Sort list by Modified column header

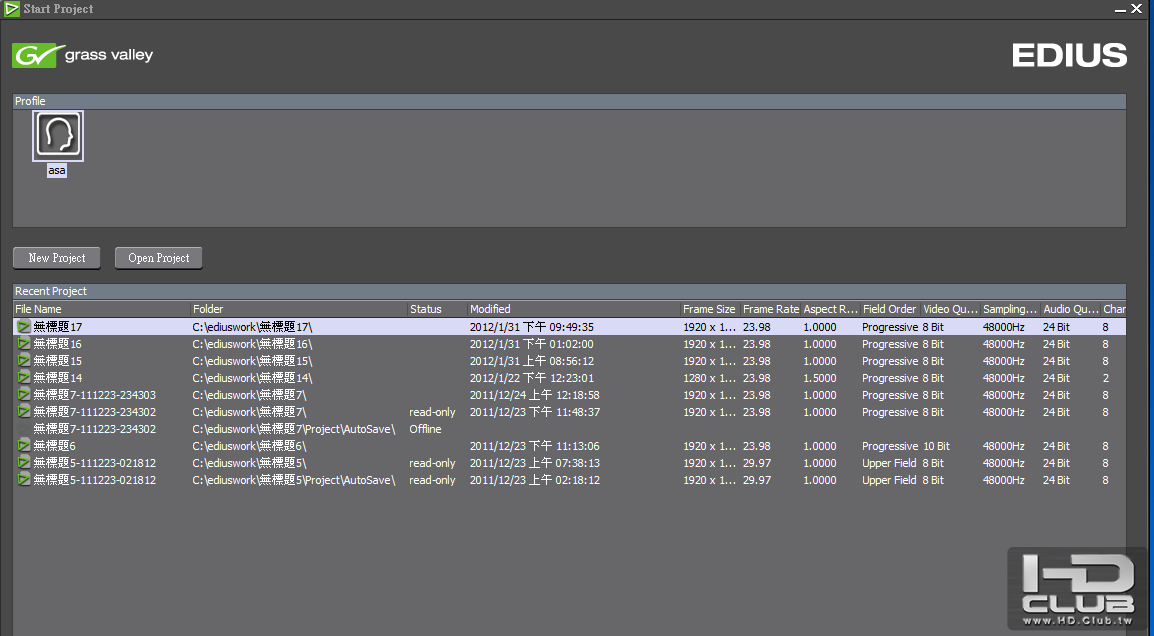[x=573, y=310]
